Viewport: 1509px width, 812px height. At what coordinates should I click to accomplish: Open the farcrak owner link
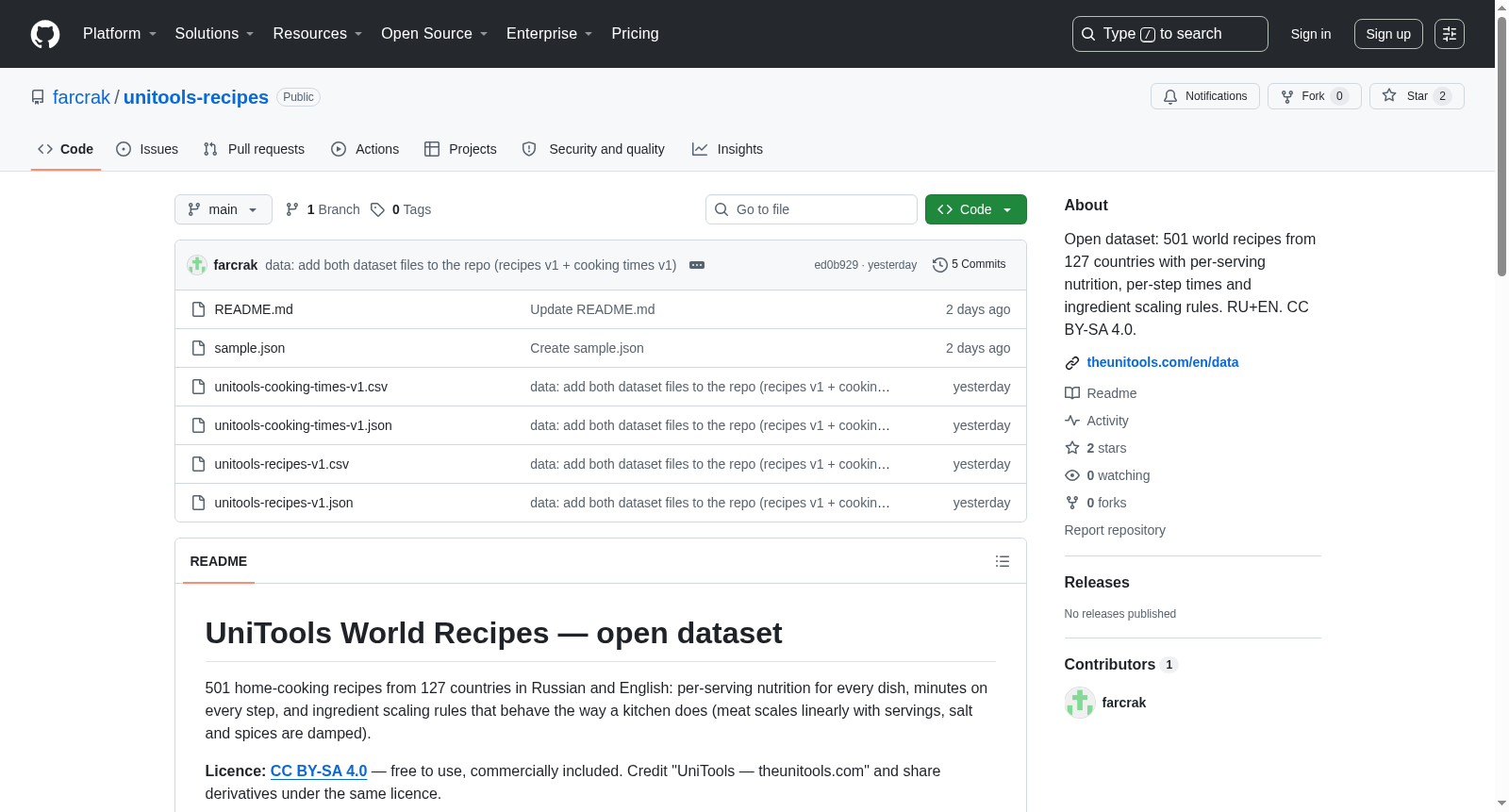(x=81, y=97)
